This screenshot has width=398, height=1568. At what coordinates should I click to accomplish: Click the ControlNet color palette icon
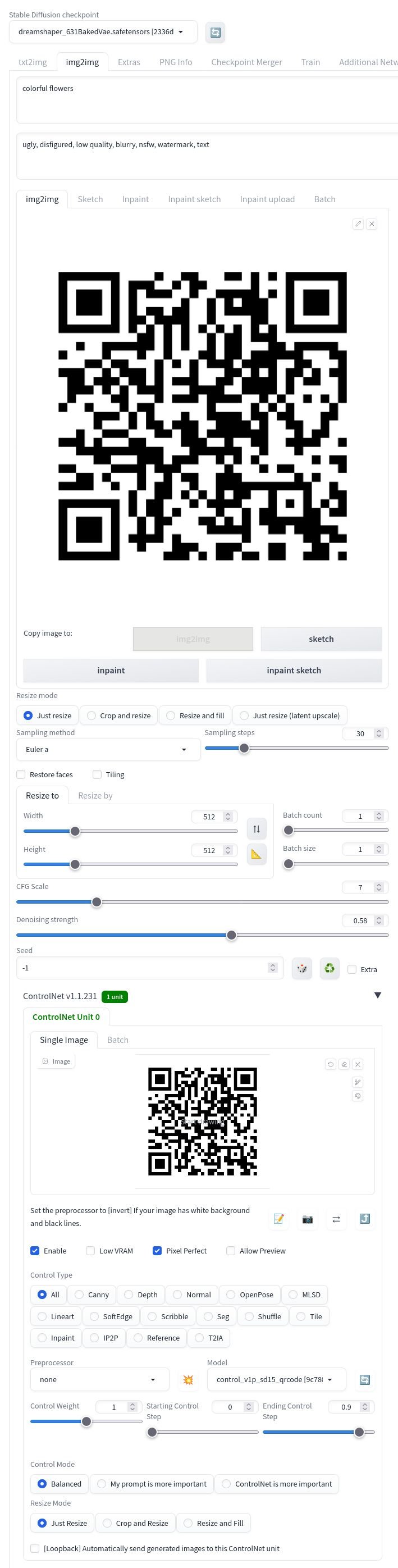358,1096
